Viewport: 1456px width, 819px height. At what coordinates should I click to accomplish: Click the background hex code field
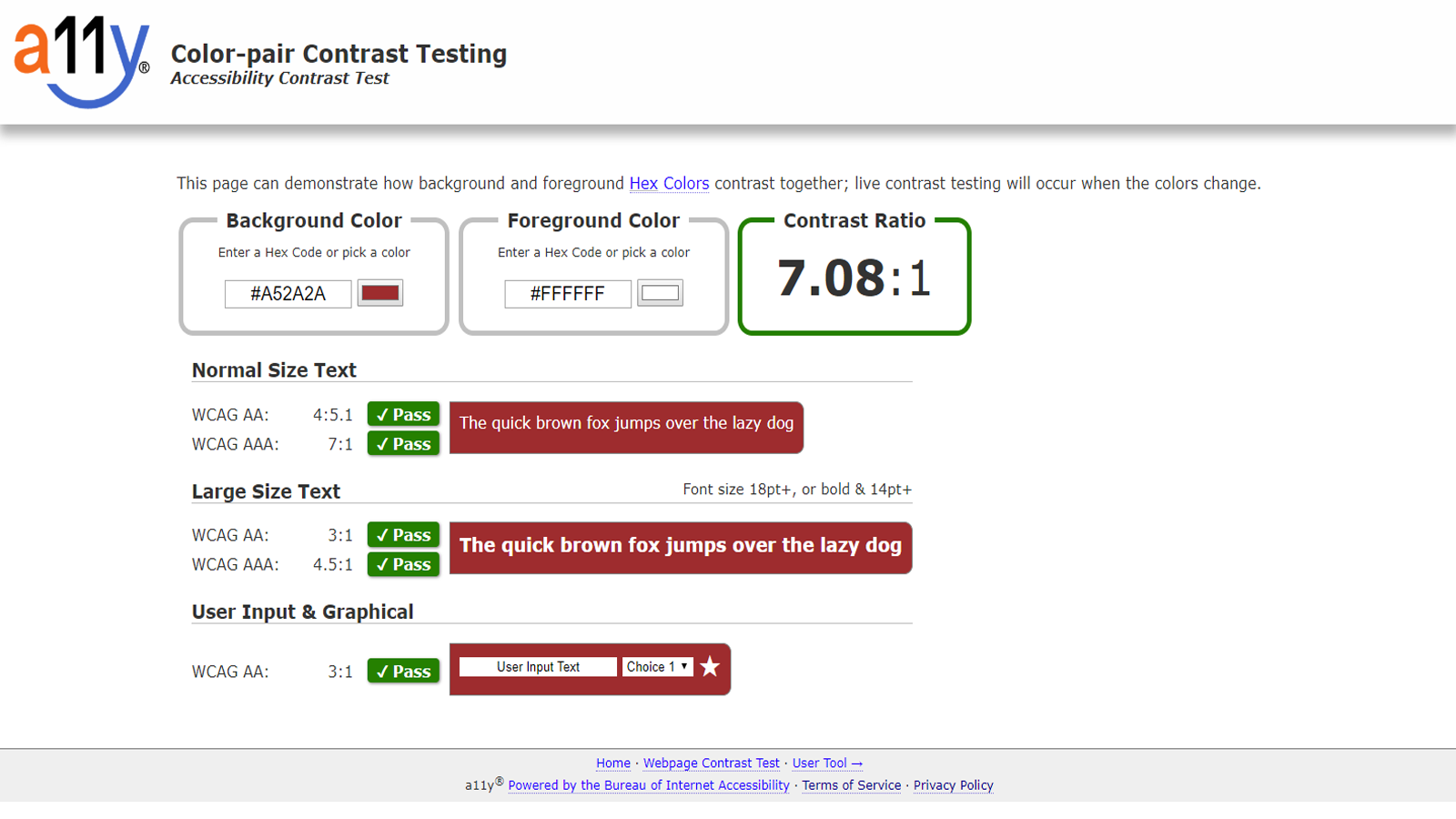click(288, 294)
